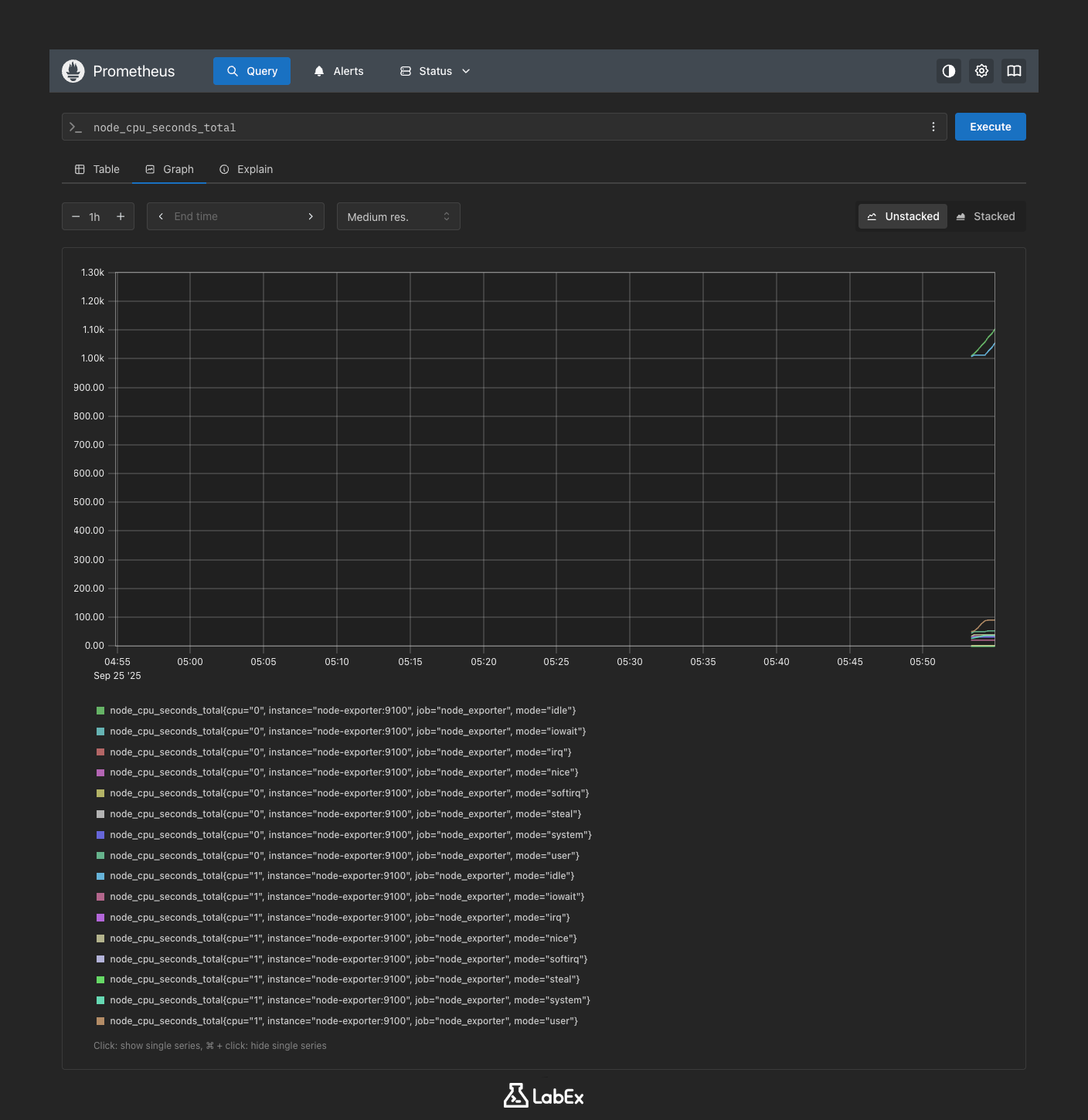Image resolution: width=1088 pixels, height=1120 pixels.
Task: Click the Prometheus logo icon
Action: coord(73,70)
